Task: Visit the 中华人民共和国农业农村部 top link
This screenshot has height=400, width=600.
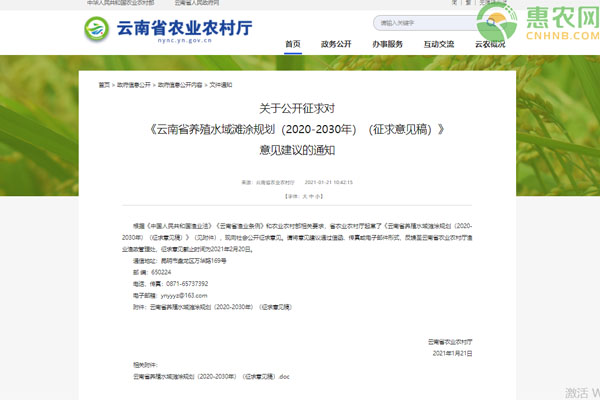Action: (x=121, y=3)
